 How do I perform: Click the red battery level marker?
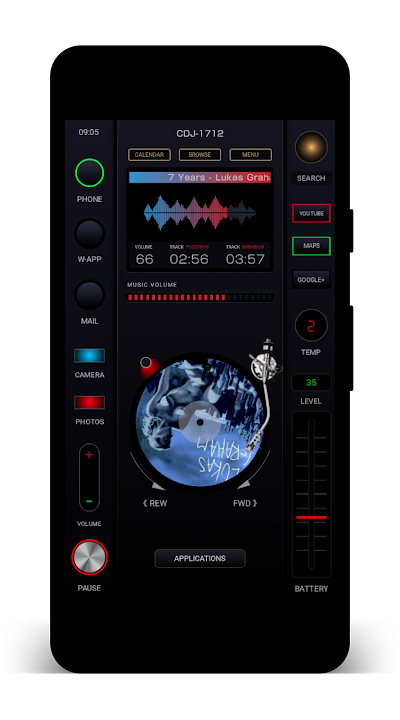(311, 518)
